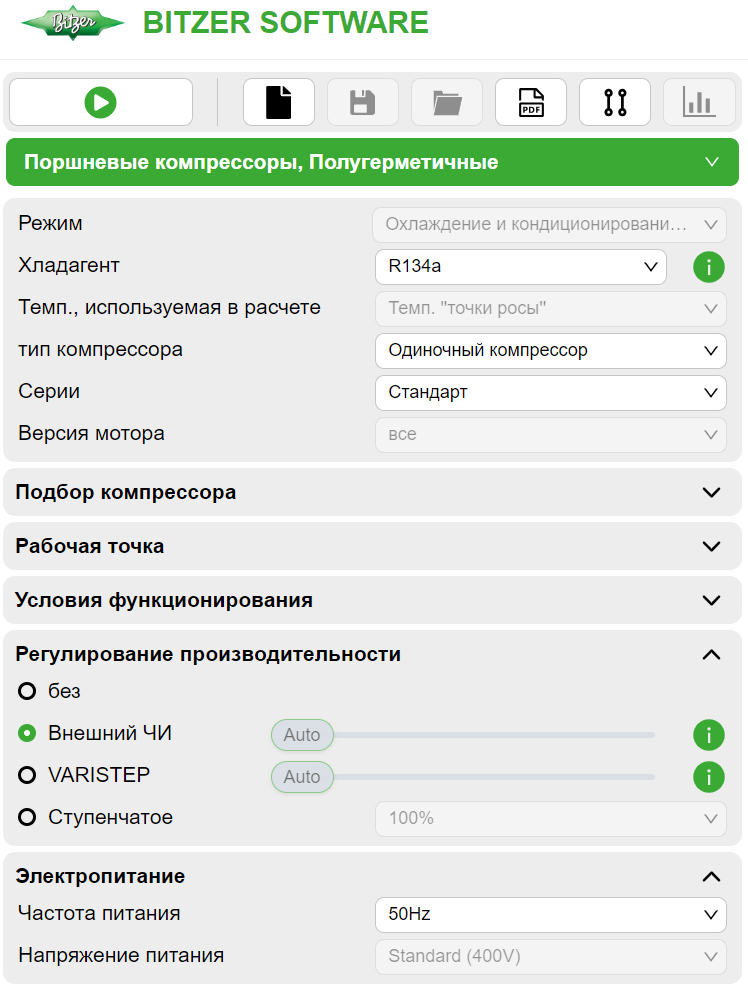Click the info icon next to R134a refrigerant

point(708,267)
